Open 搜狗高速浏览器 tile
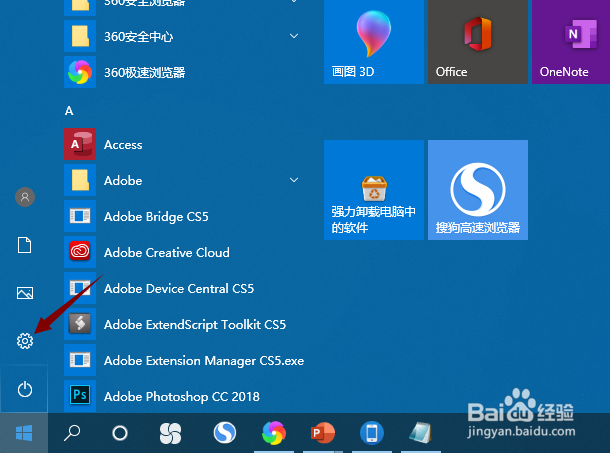 478,190
